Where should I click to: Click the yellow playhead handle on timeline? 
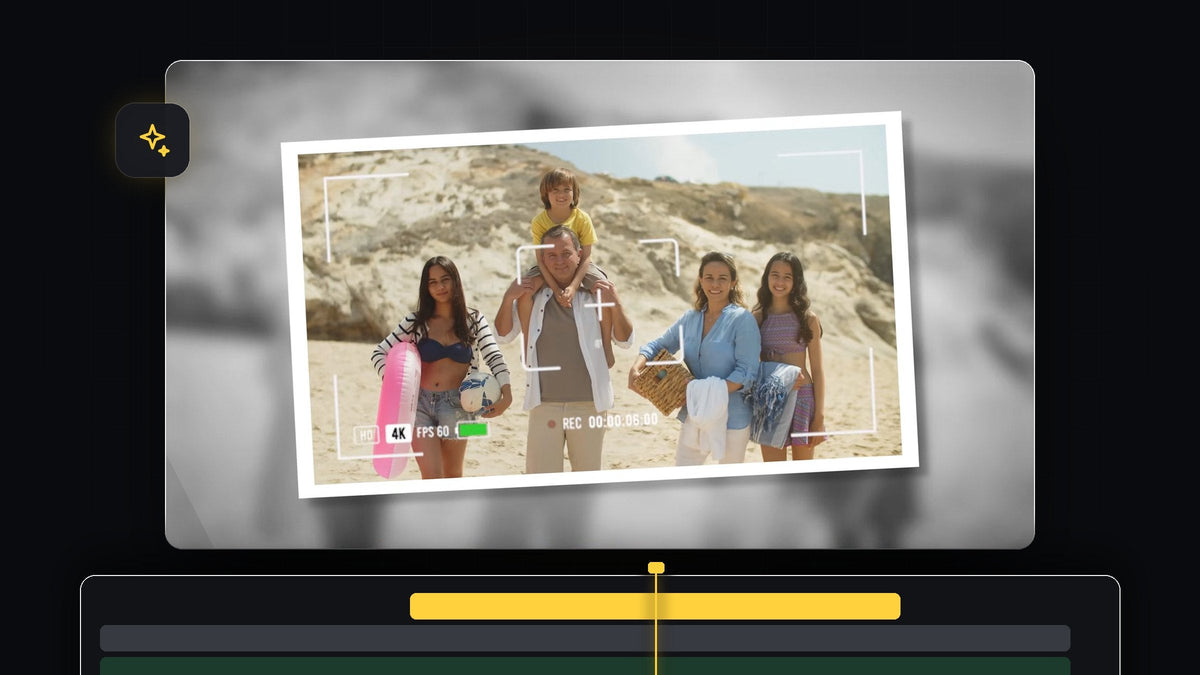[x=656, y=568]
